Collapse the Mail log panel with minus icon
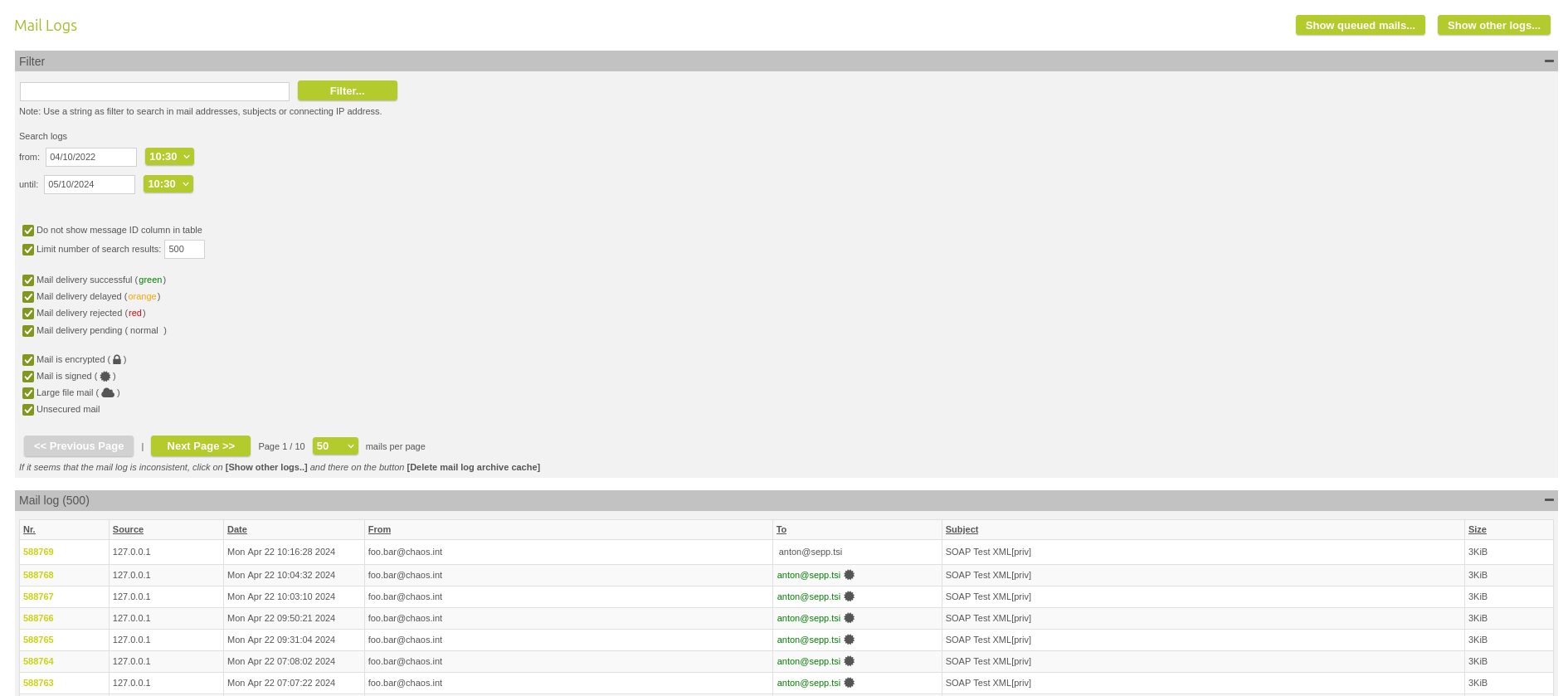1568x696 pixels. (1548, 500)
